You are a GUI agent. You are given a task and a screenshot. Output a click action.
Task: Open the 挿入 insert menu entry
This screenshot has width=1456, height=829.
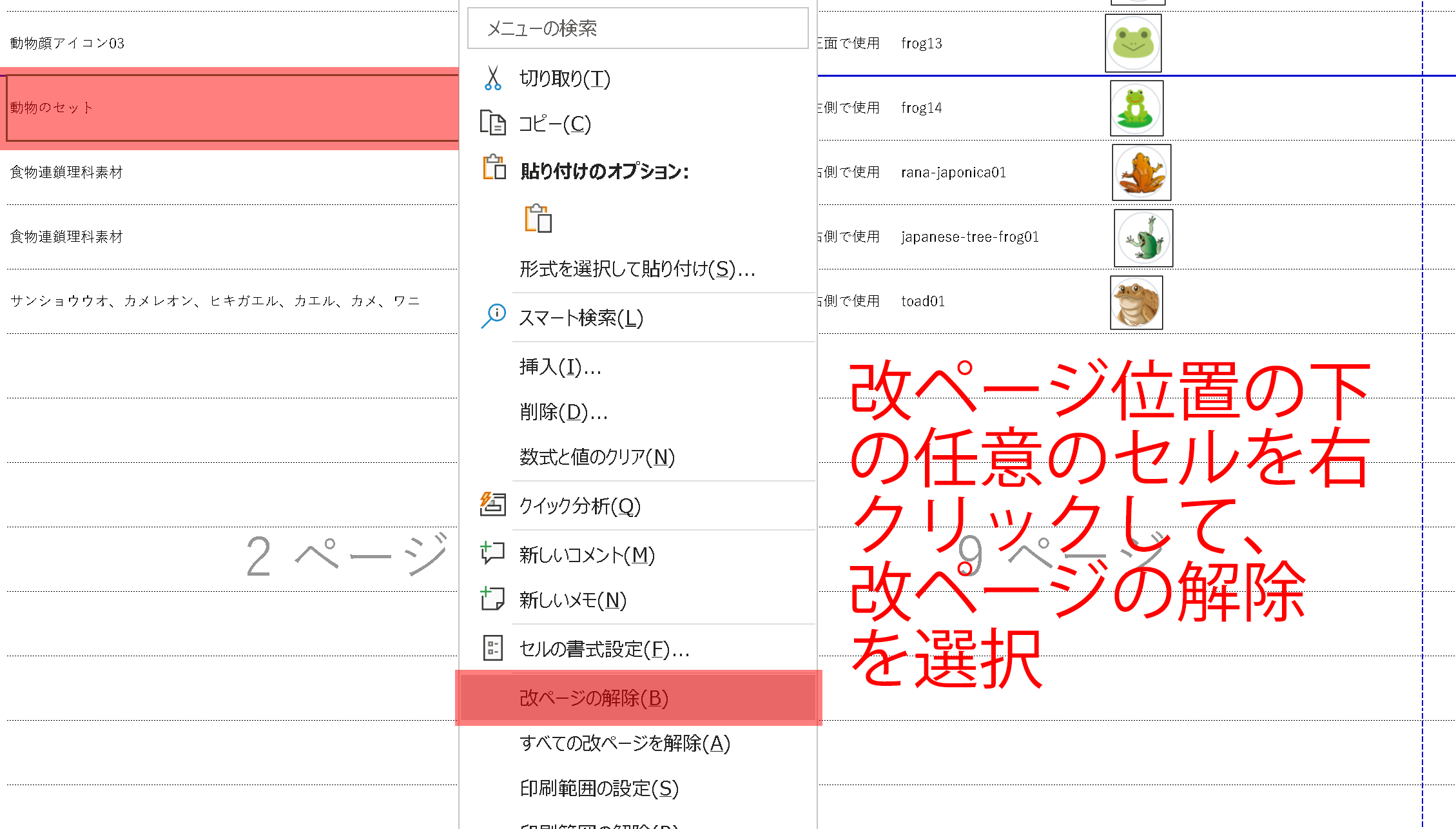click(x=559, y=368)
